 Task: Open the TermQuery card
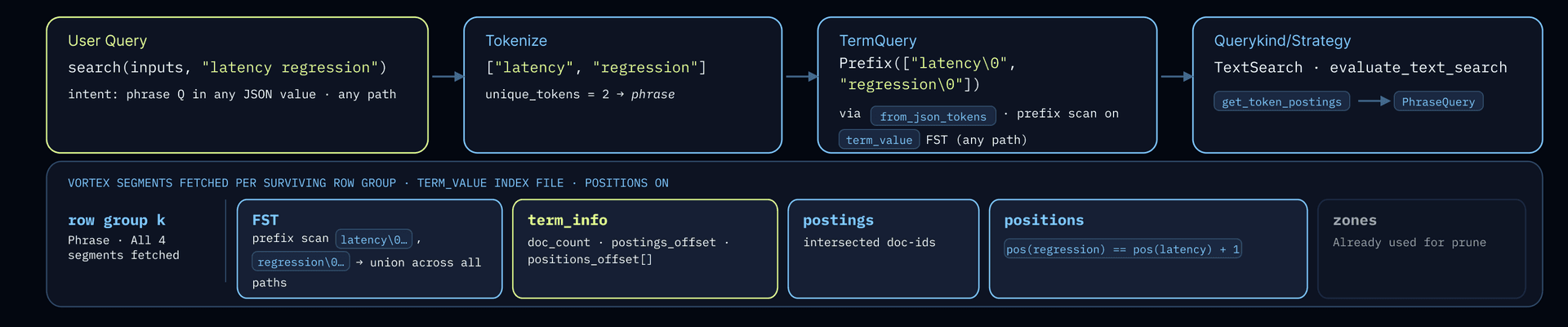pyautogui.click(x=987, y=85)
